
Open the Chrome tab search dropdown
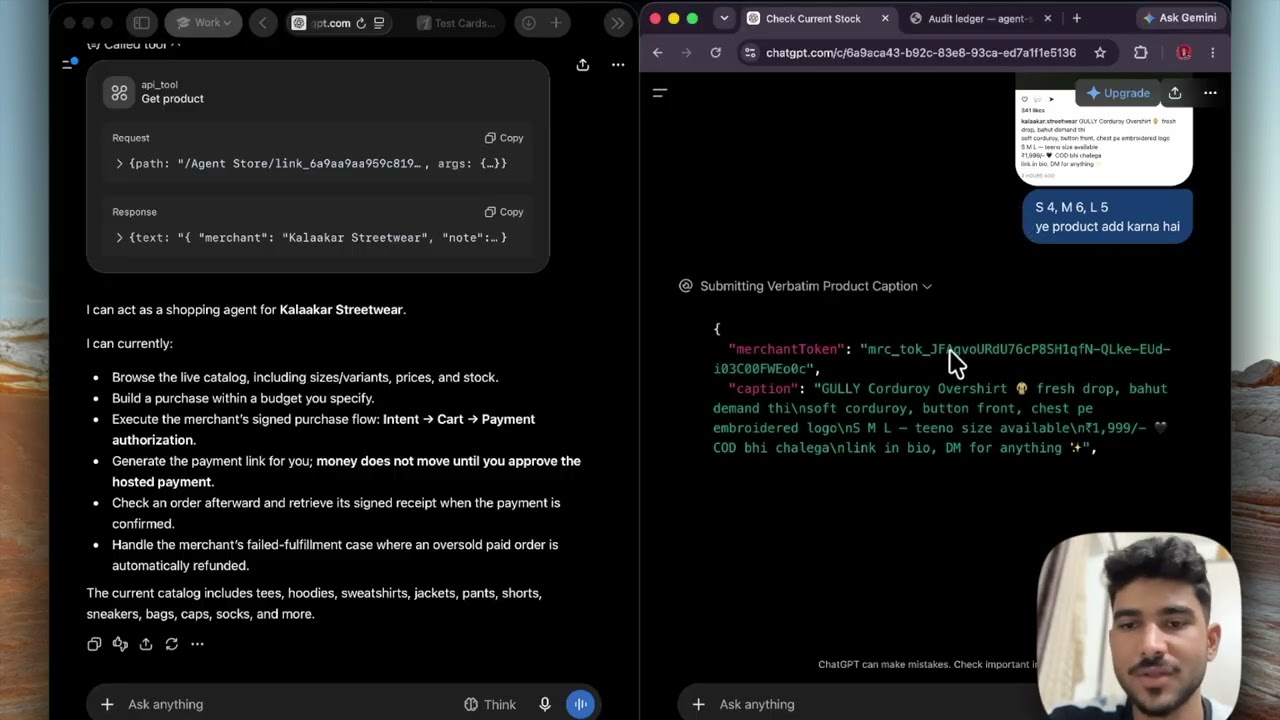[724, 18]
